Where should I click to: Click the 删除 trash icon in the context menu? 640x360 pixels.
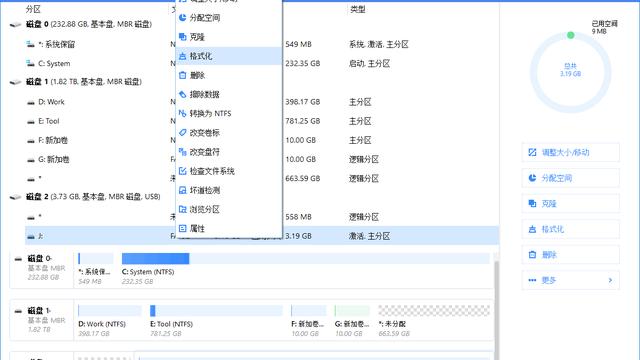click(x=182, y=75)
